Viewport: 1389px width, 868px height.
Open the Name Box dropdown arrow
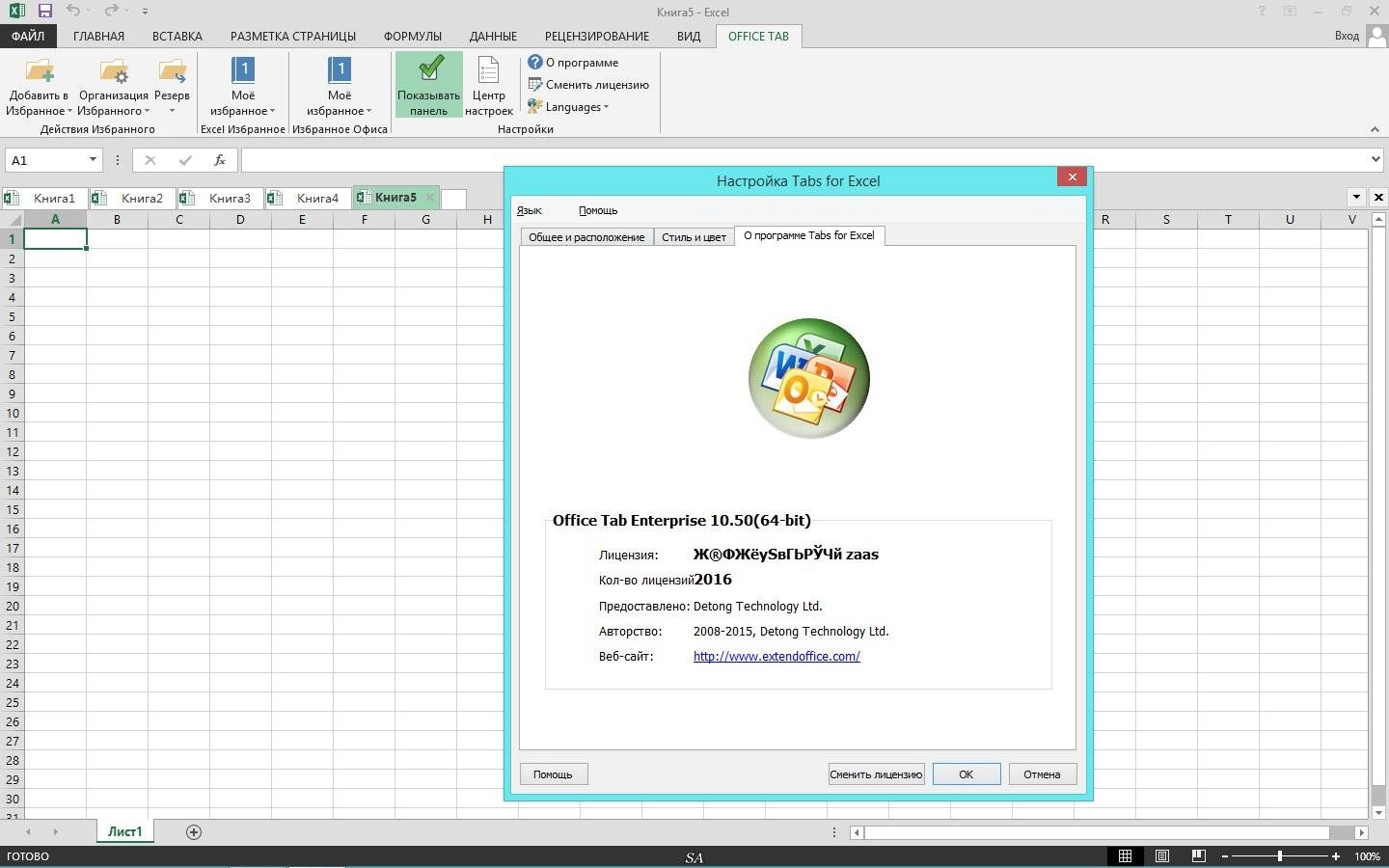point(93,160)
